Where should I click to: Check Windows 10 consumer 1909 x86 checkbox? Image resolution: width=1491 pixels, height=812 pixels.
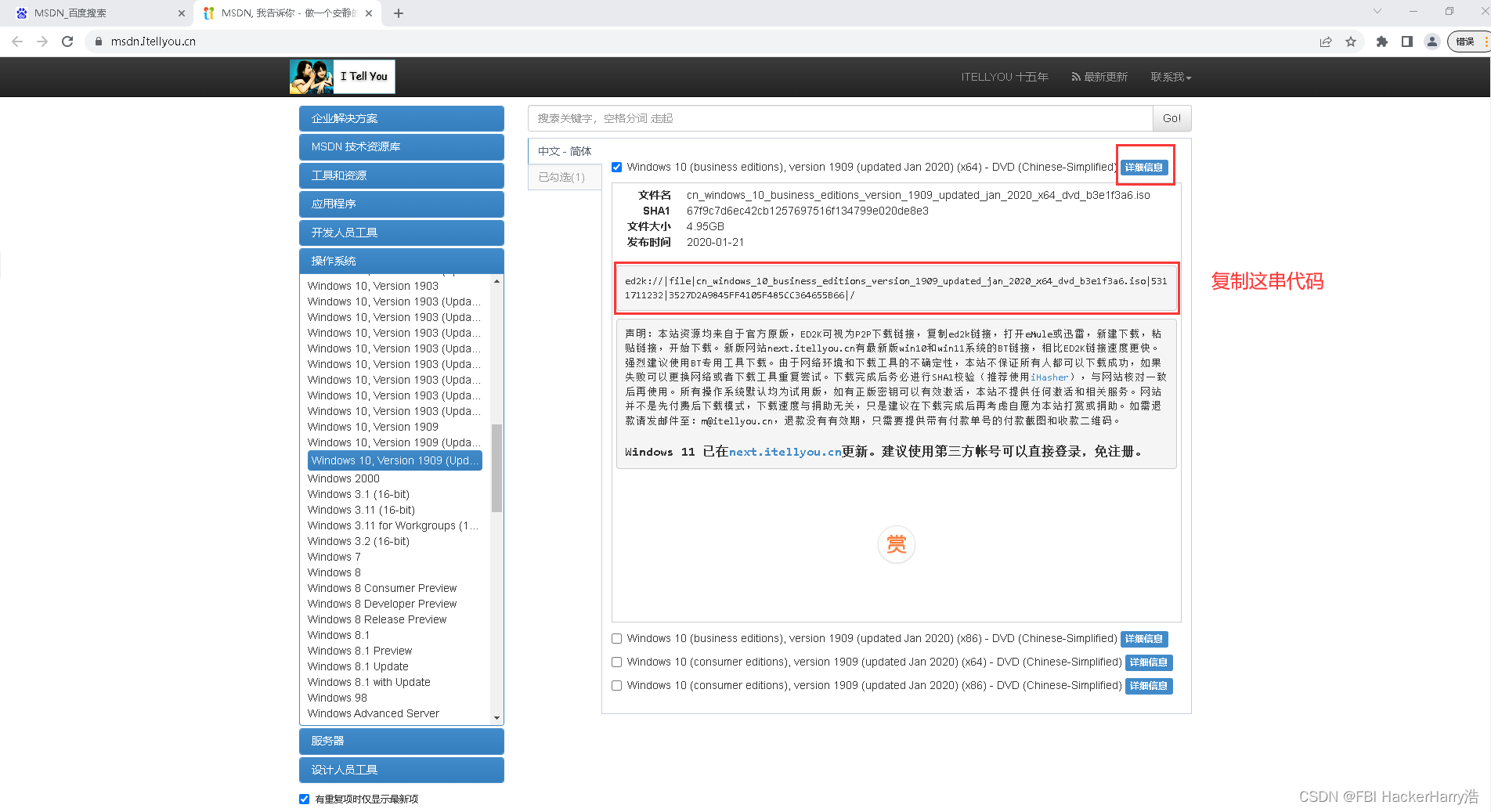(x=617, y=685)
